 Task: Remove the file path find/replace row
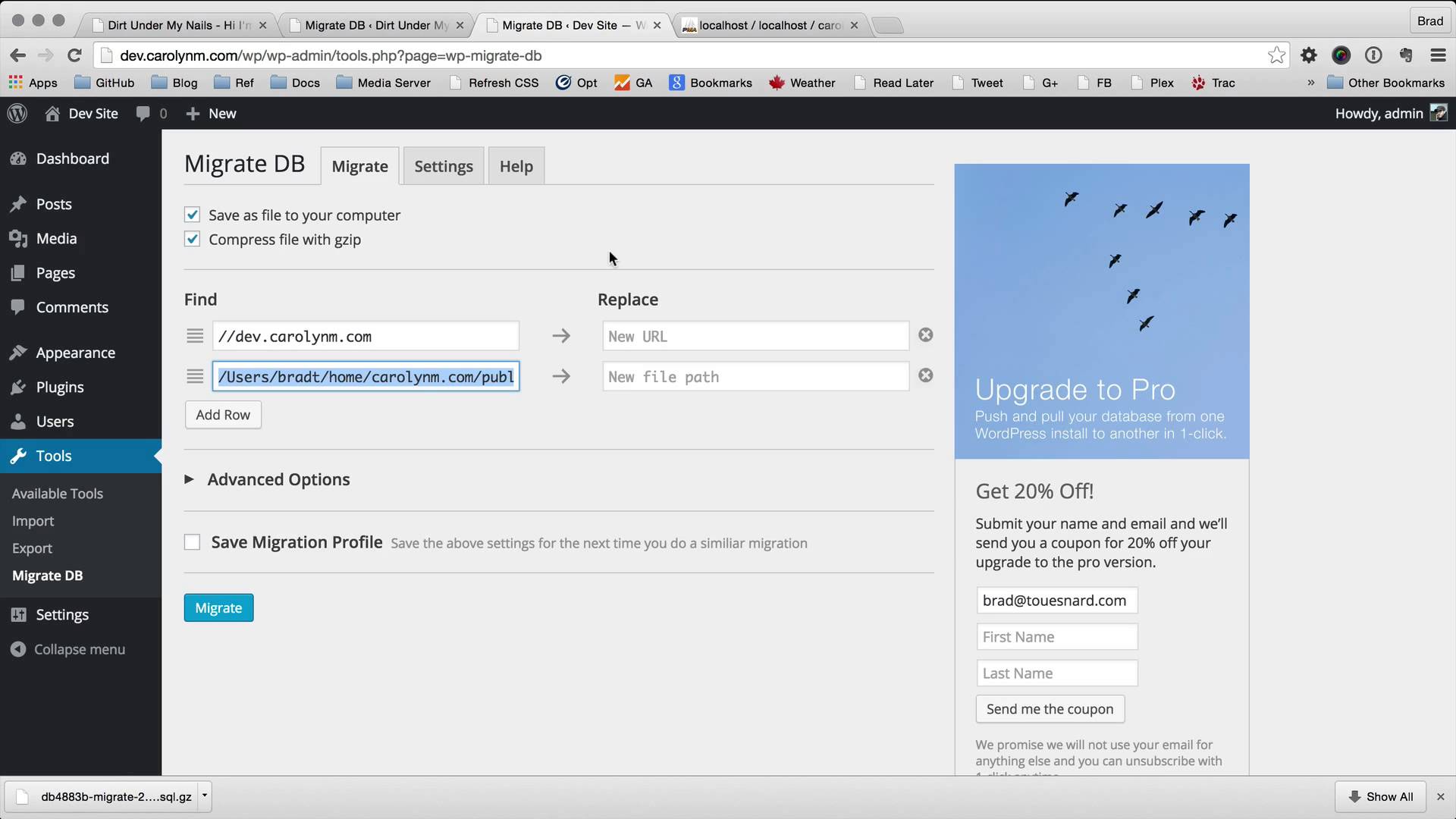pos(925,375)
